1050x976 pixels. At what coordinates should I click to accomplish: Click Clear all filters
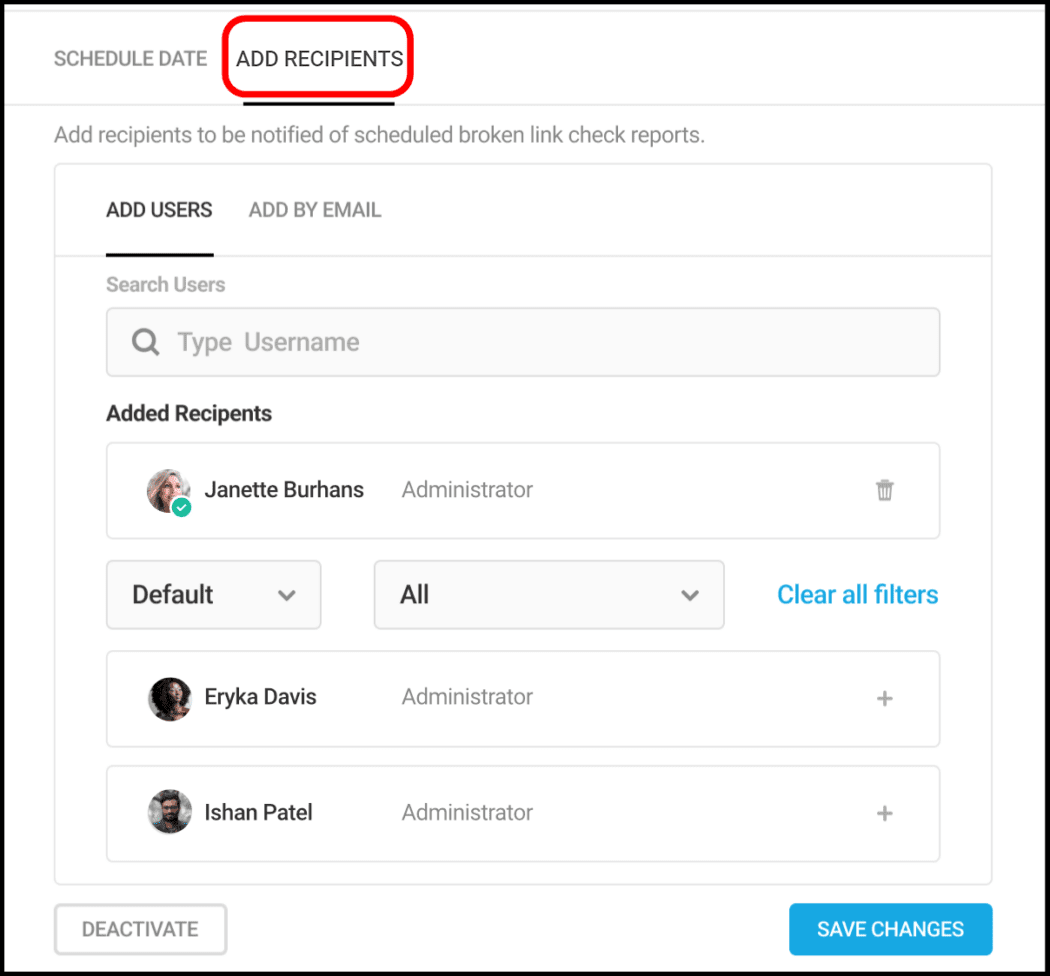pyautogui.click(x=857, y=594)
